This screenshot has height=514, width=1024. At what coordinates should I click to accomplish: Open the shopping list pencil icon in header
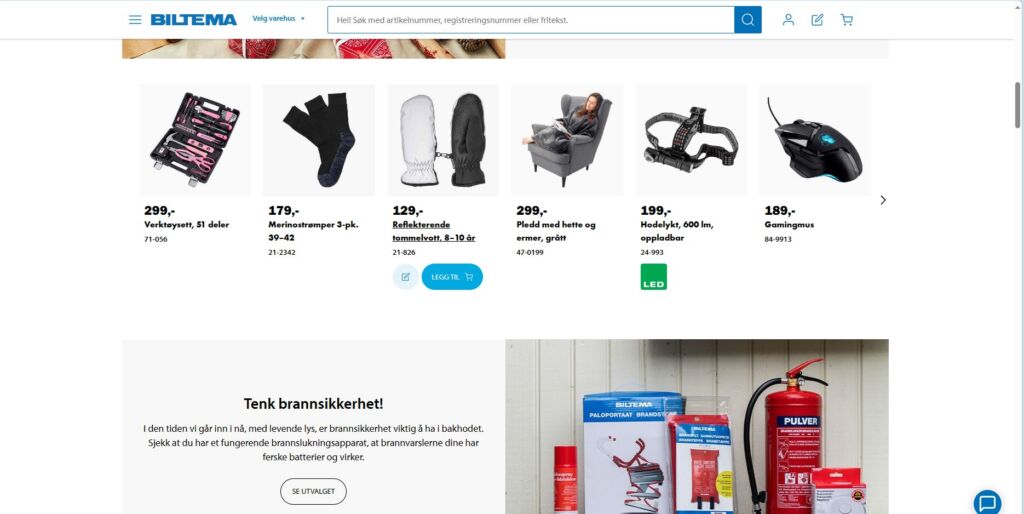pyautogui.click(x=817, y=20)
